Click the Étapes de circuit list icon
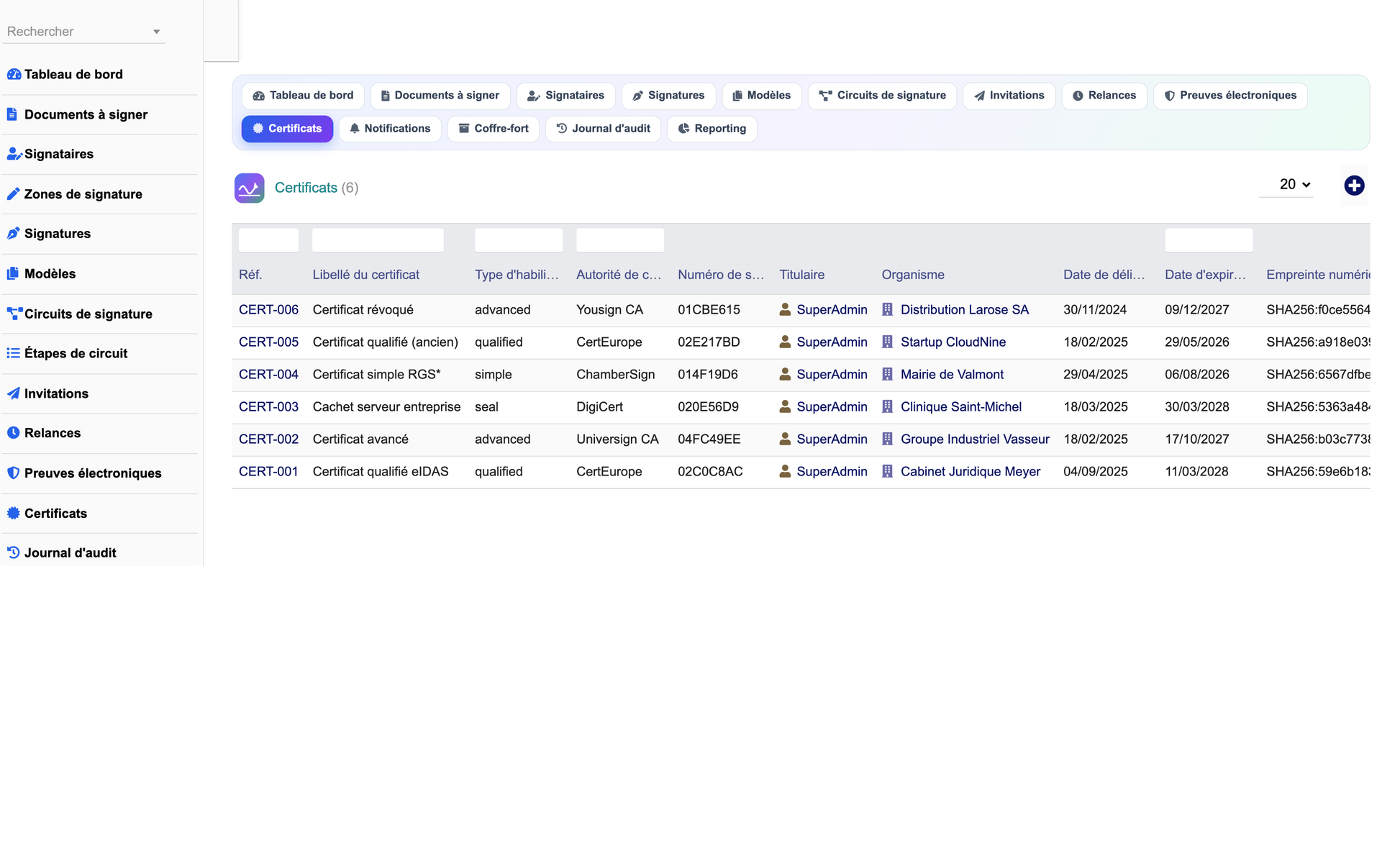 13,353
